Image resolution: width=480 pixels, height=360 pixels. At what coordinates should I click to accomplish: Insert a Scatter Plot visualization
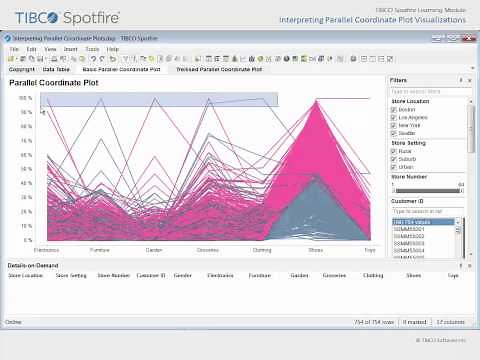(269, 59)
